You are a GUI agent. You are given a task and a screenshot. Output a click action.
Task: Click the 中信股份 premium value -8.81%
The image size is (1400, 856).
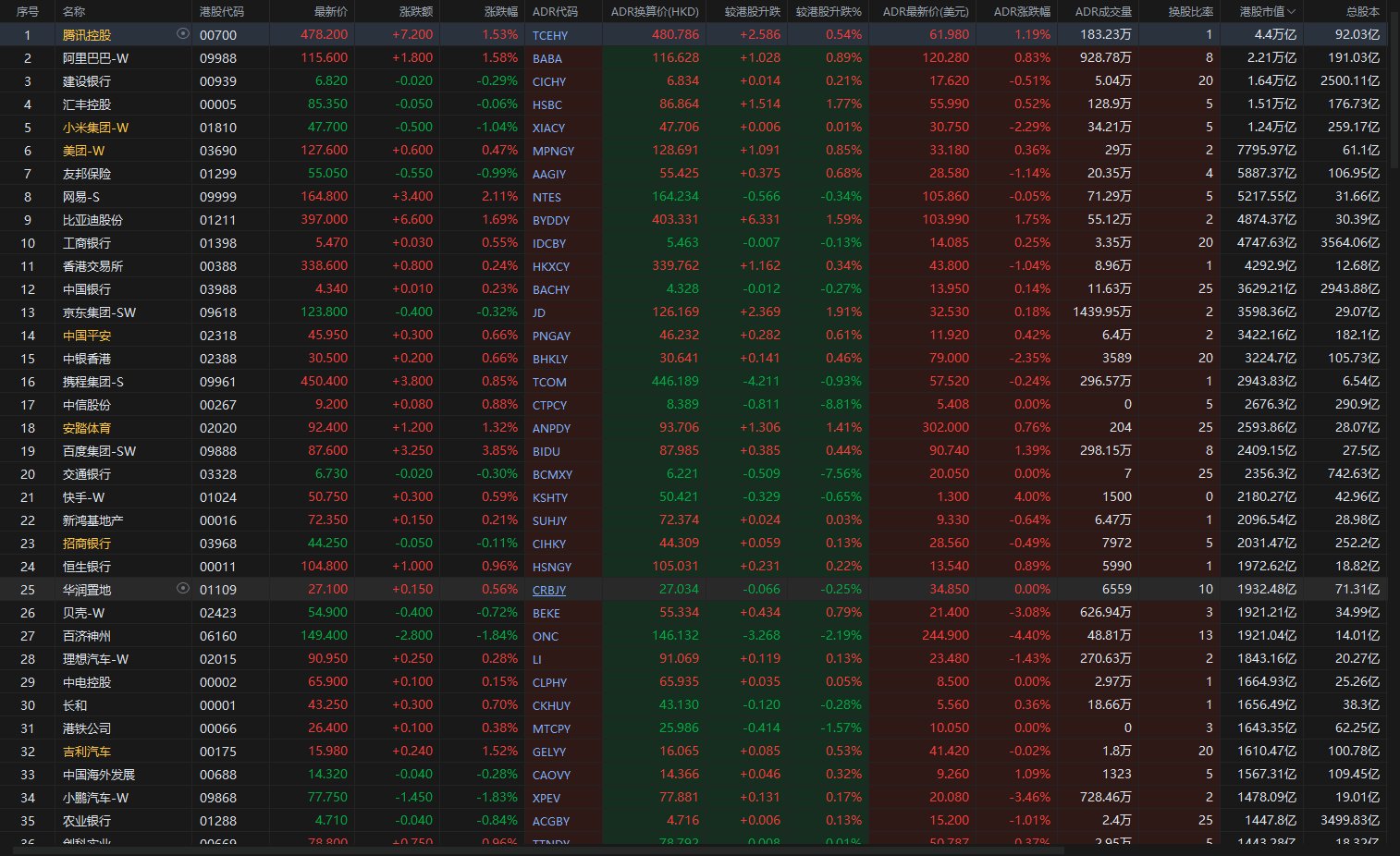click(841, 404)
